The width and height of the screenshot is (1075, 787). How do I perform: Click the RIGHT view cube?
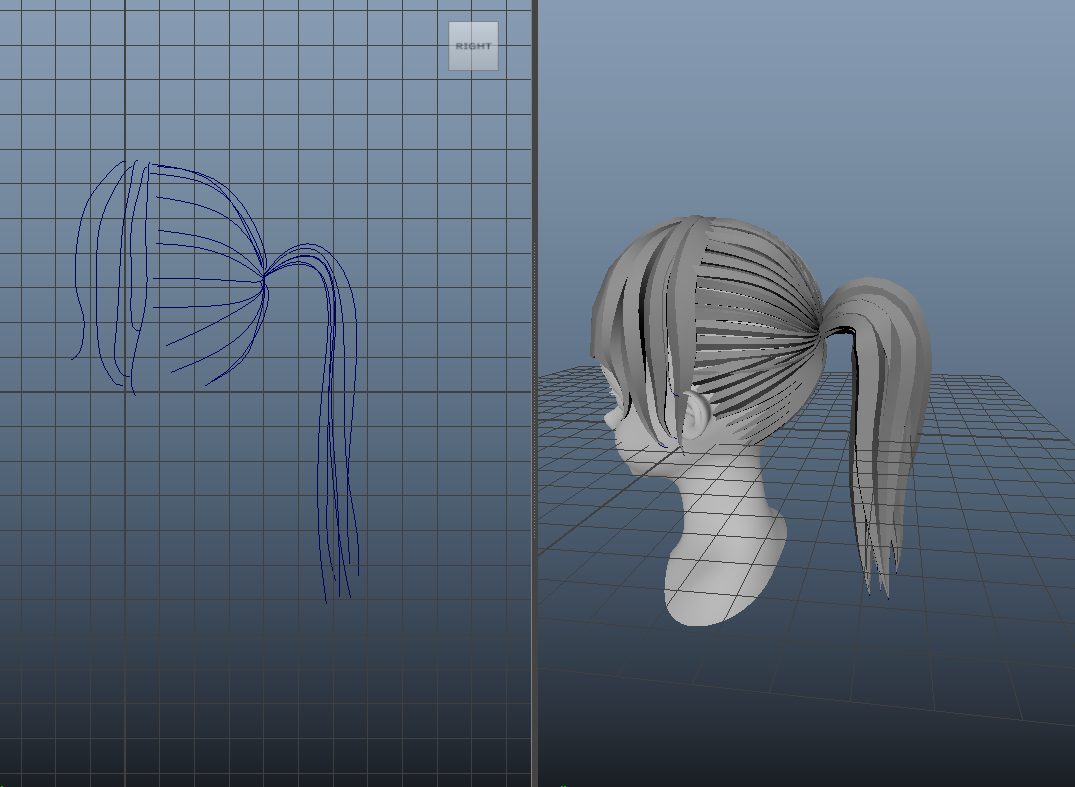[473, 46]
